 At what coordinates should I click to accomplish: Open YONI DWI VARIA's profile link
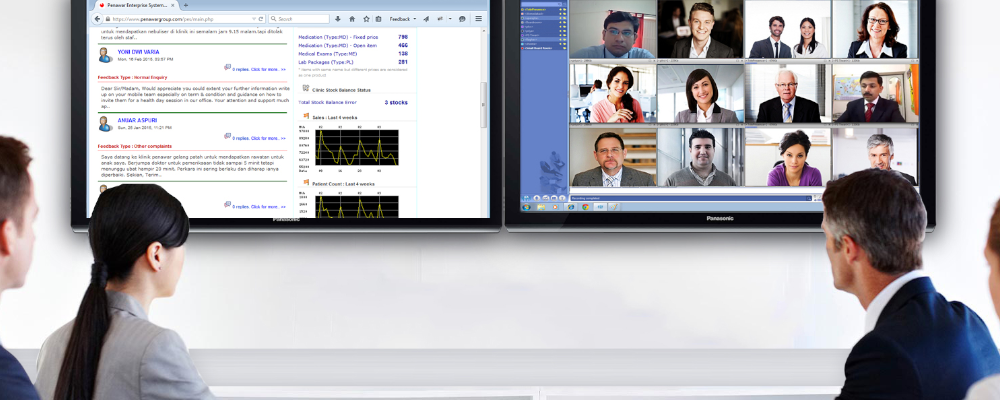137,52
